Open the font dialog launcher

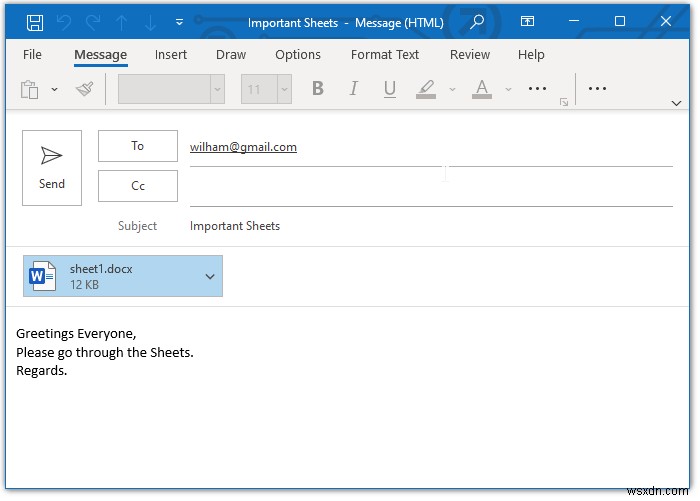564,102
